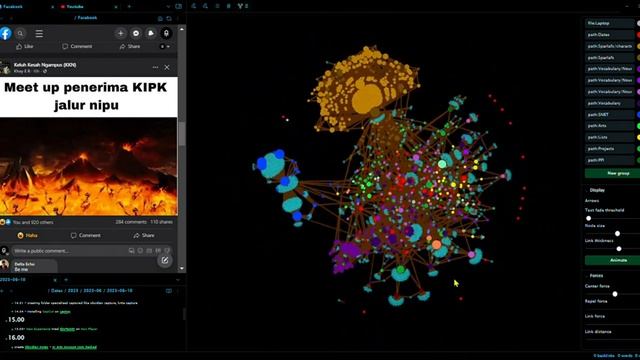Open the Kekeh Keseh Ngampus page name
The width and height of the screenshot is (640, 360).
click(x=45, y=65)
